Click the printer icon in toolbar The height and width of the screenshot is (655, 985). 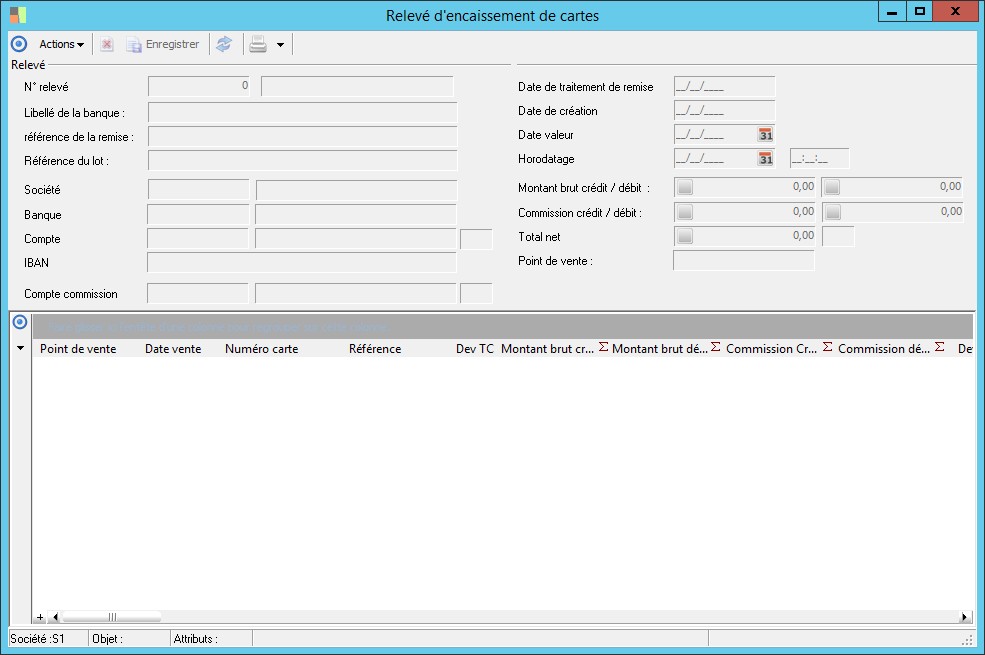tap(258, 44)
